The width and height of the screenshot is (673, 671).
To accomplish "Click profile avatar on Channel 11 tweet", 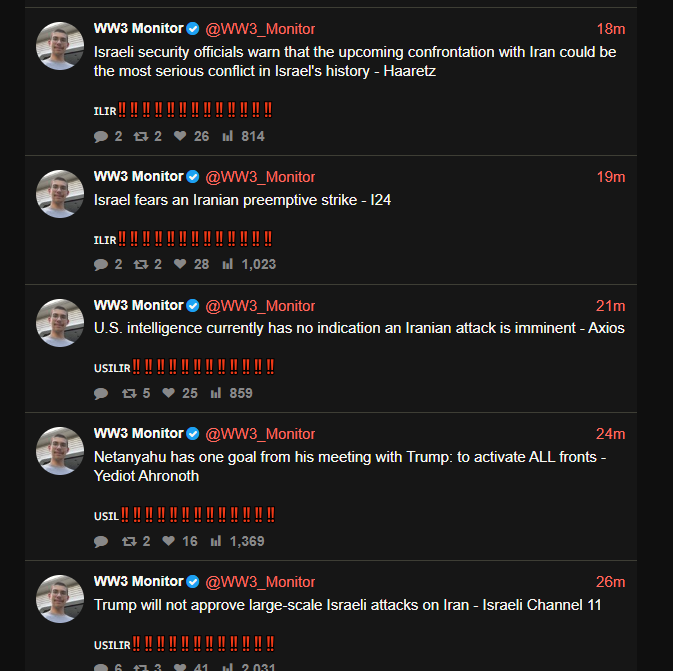I will [x=60, y=599].
